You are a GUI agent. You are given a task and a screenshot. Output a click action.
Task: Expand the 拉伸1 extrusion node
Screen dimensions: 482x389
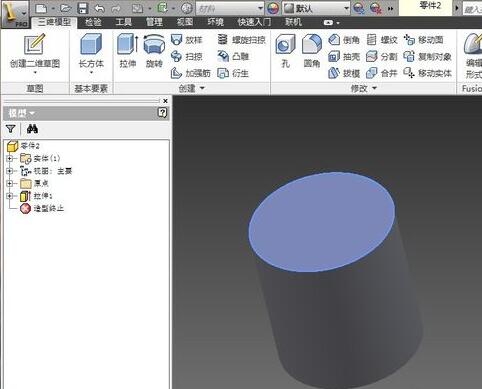click(x=9, y=196)
